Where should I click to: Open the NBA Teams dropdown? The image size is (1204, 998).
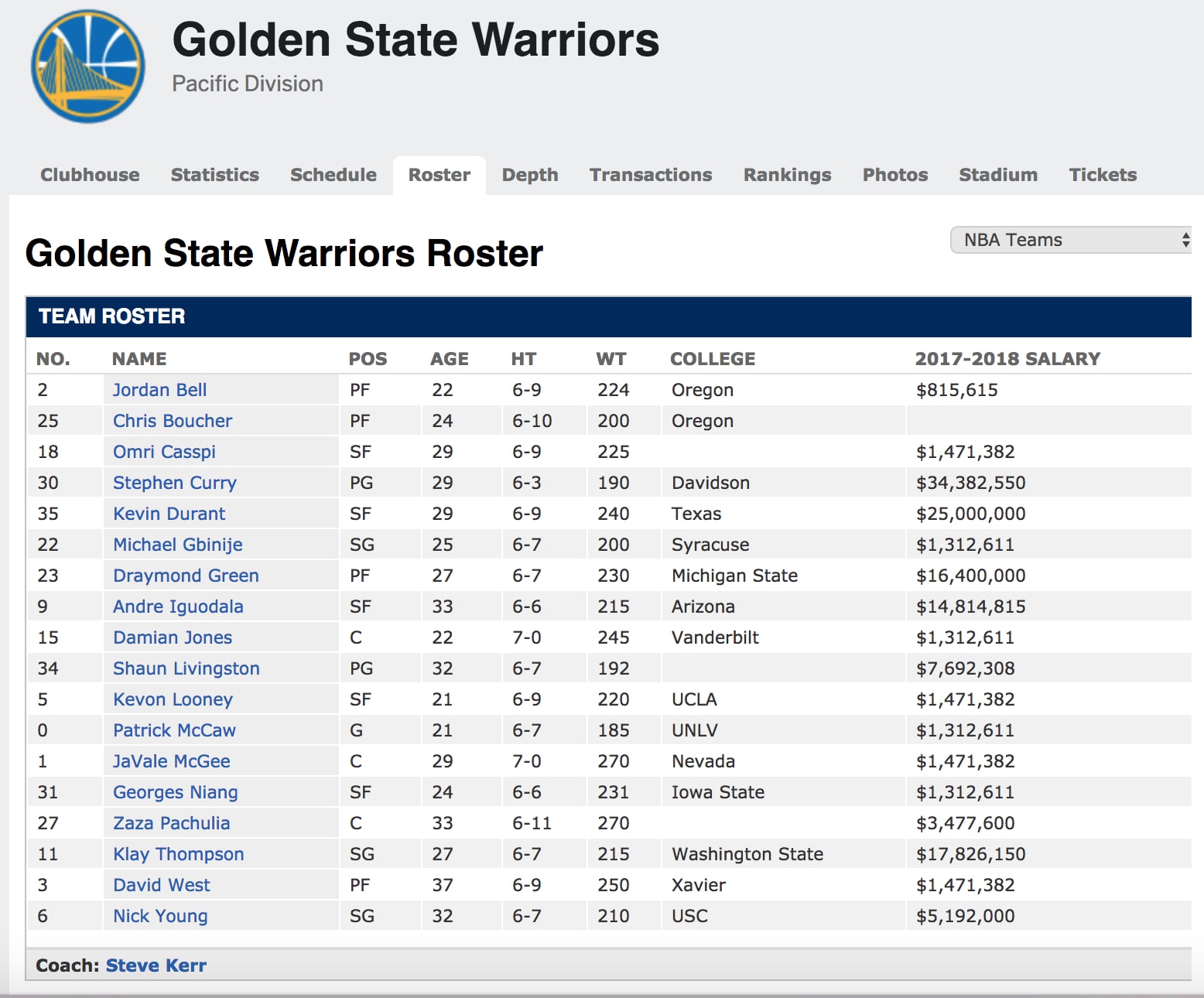pos(1071,240)
